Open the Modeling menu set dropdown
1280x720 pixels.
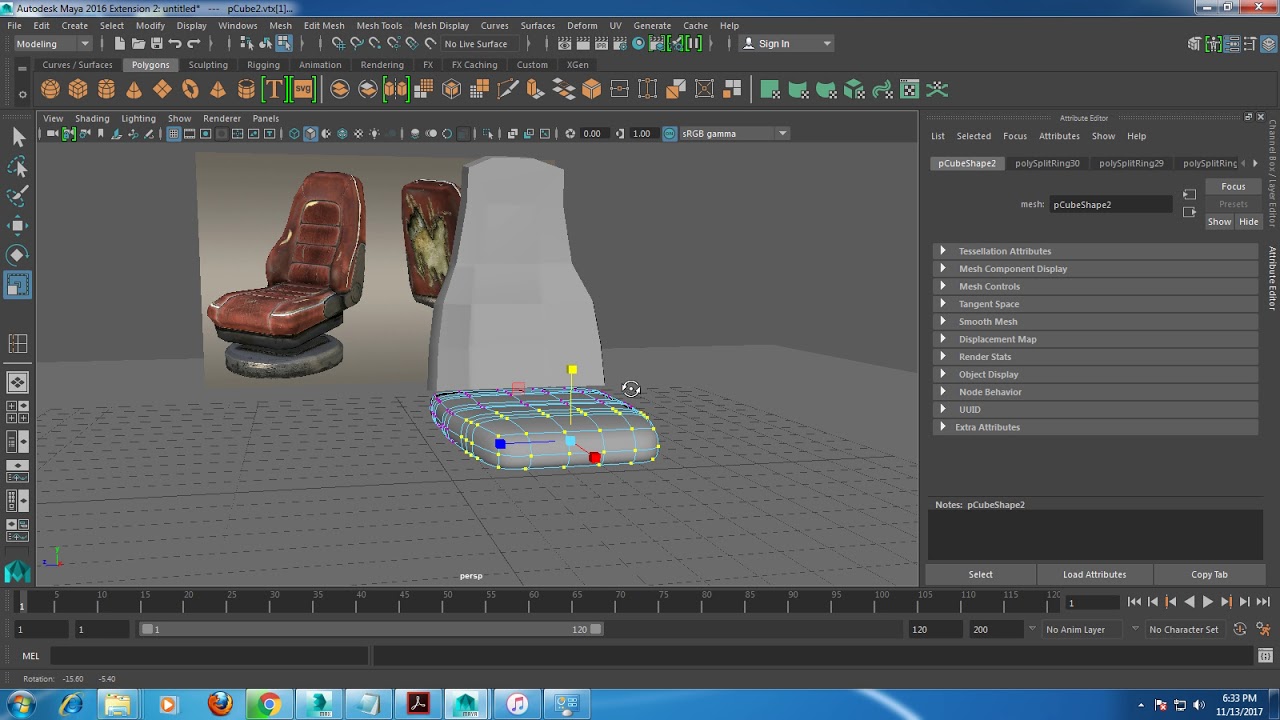[52, 43]
